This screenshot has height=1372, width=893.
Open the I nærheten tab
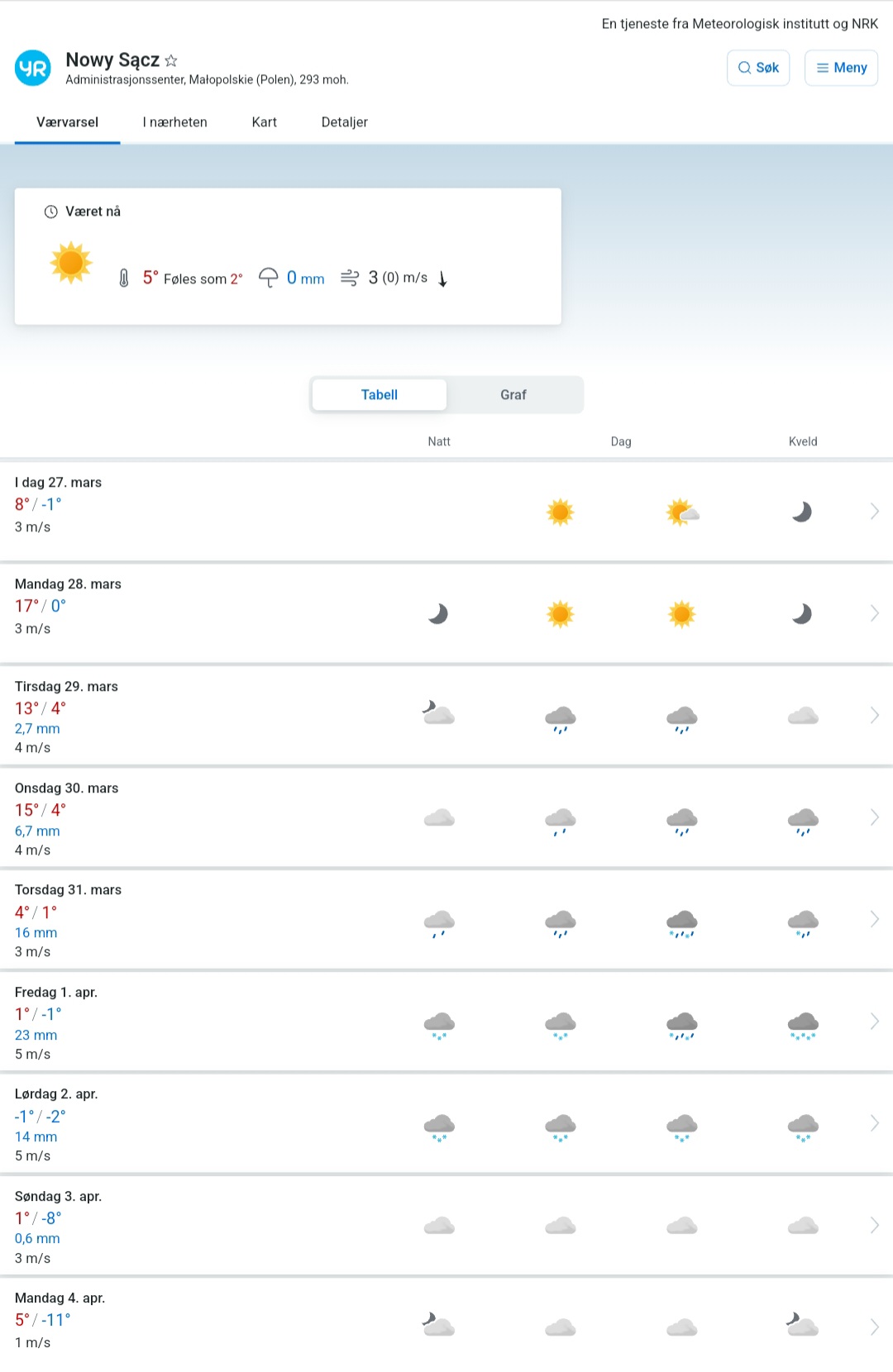[x=175, y=122]
